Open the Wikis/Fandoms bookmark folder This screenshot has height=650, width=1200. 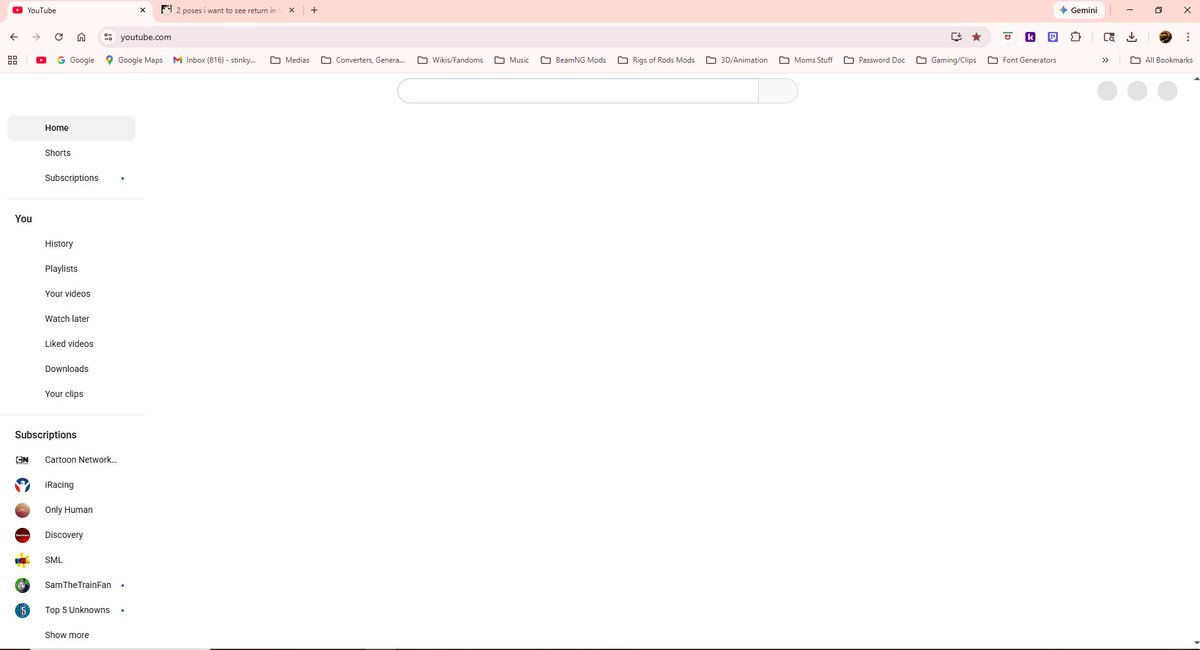coord(450,60)
